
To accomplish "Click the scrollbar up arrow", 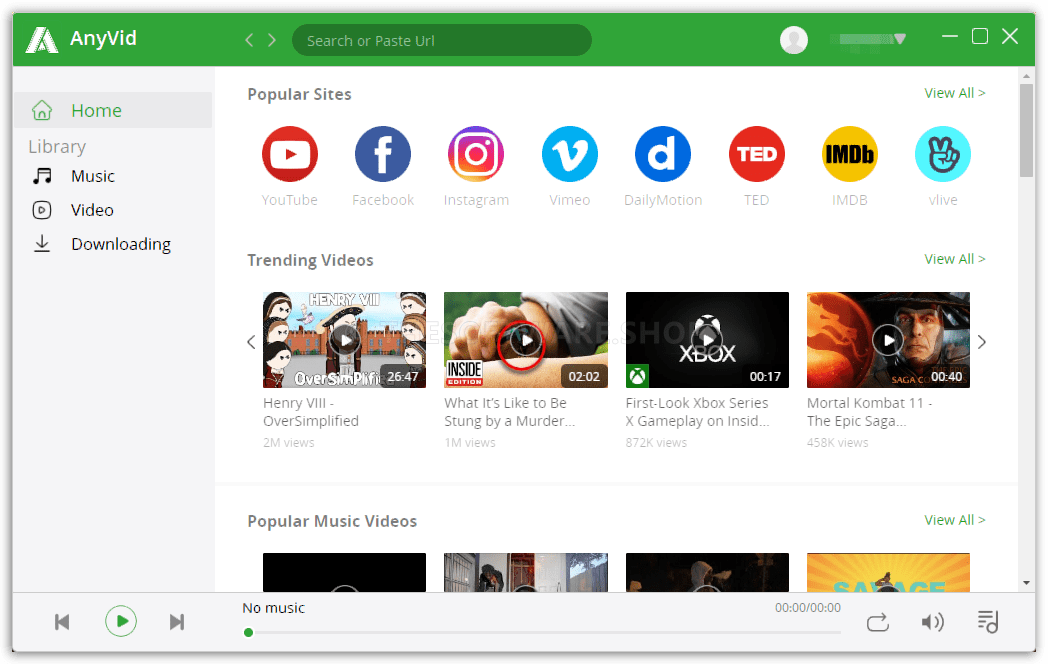I will coord(1027,76).
